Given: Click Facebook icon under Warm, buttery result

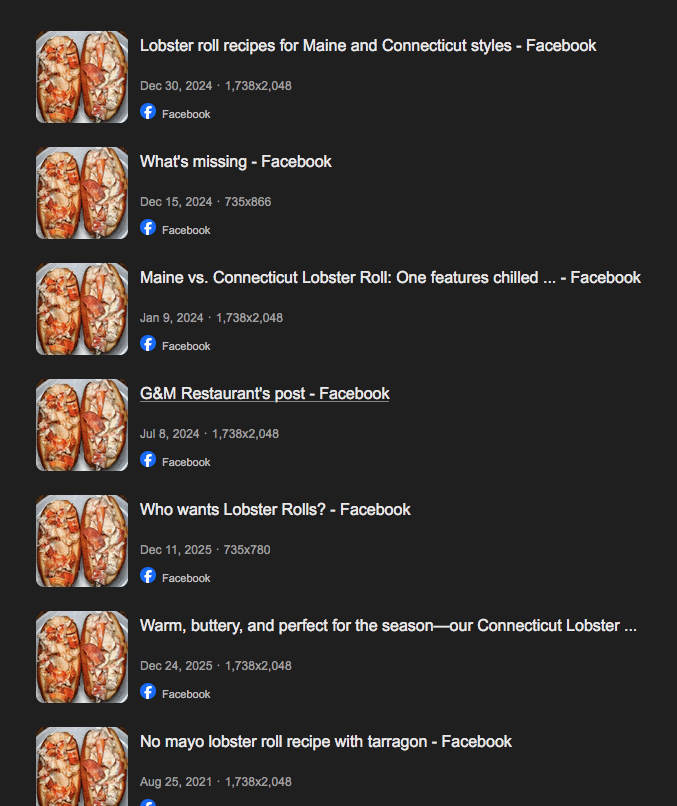Looking at the screenshot, I should [x=148, y=691].
